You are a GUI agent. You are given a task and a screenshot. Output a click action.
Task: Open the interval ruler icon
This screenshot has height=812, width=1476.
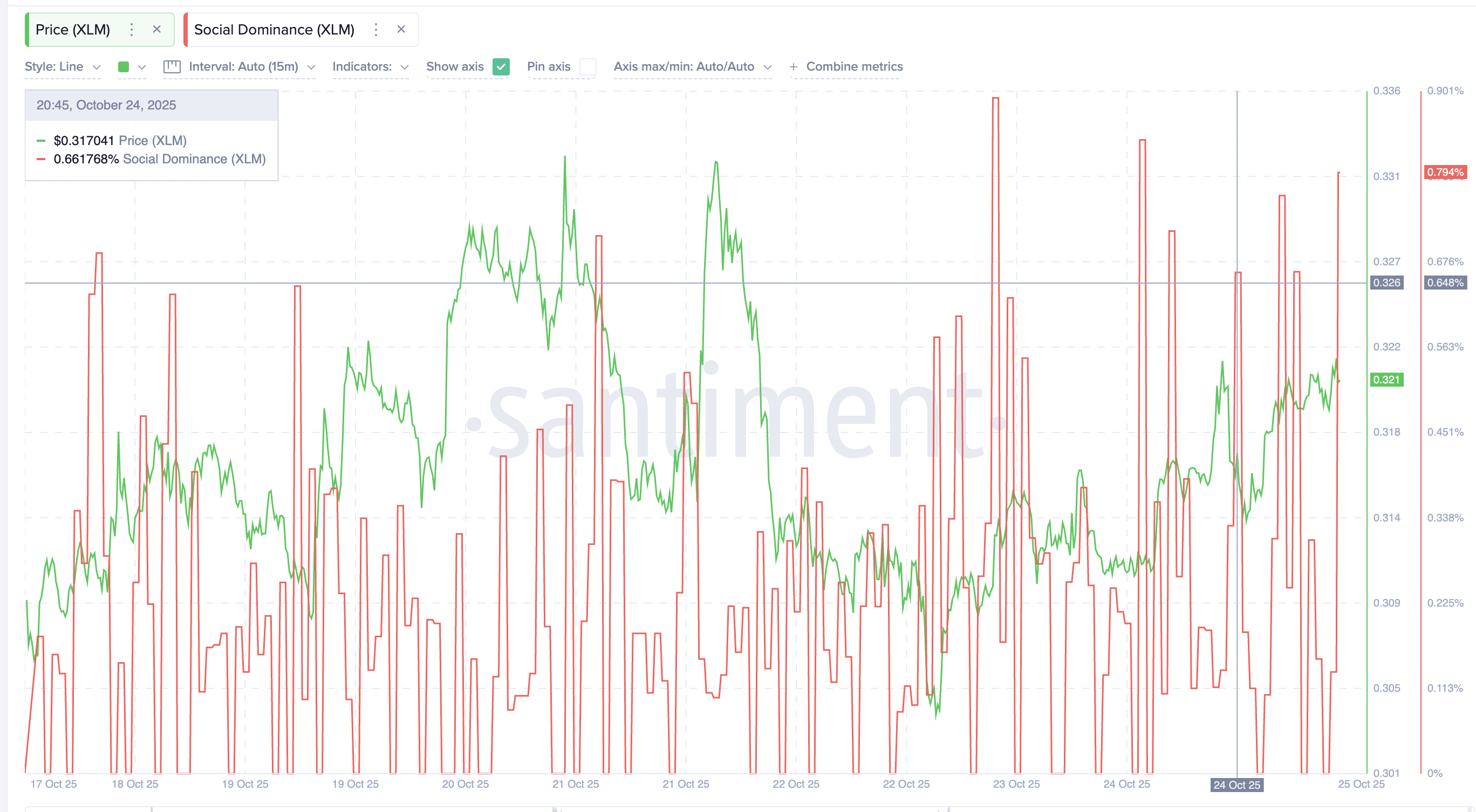173,66
